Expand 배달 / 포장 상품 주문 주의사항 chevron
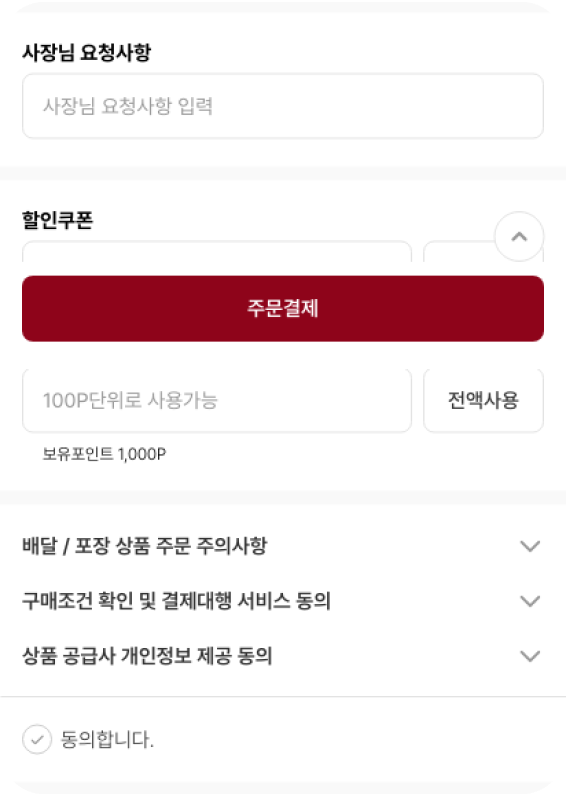This screenshot has height=794, width=567. click(530, 546)
